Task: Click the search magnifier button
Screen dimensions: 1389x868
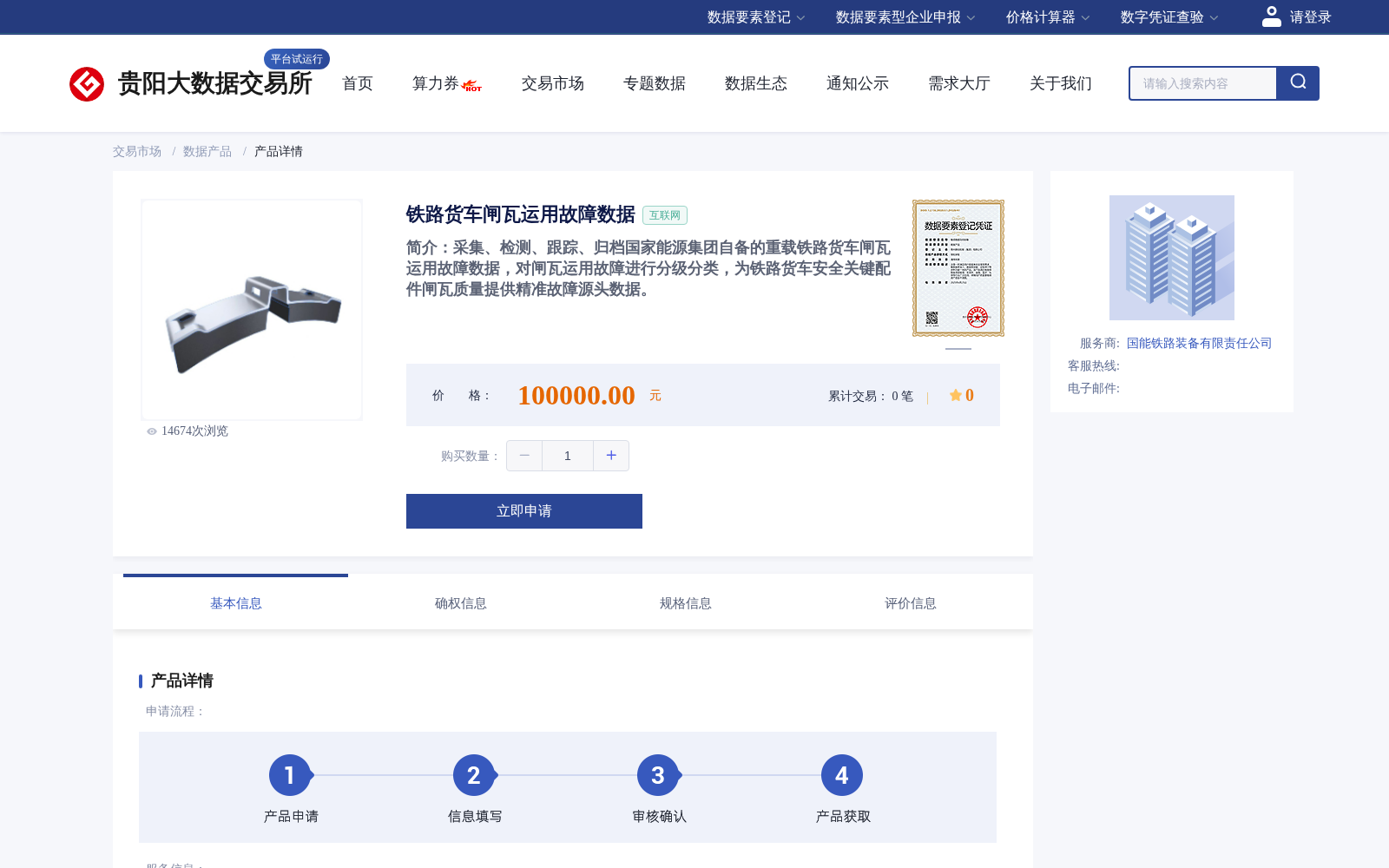Action: click(1298, 83)
